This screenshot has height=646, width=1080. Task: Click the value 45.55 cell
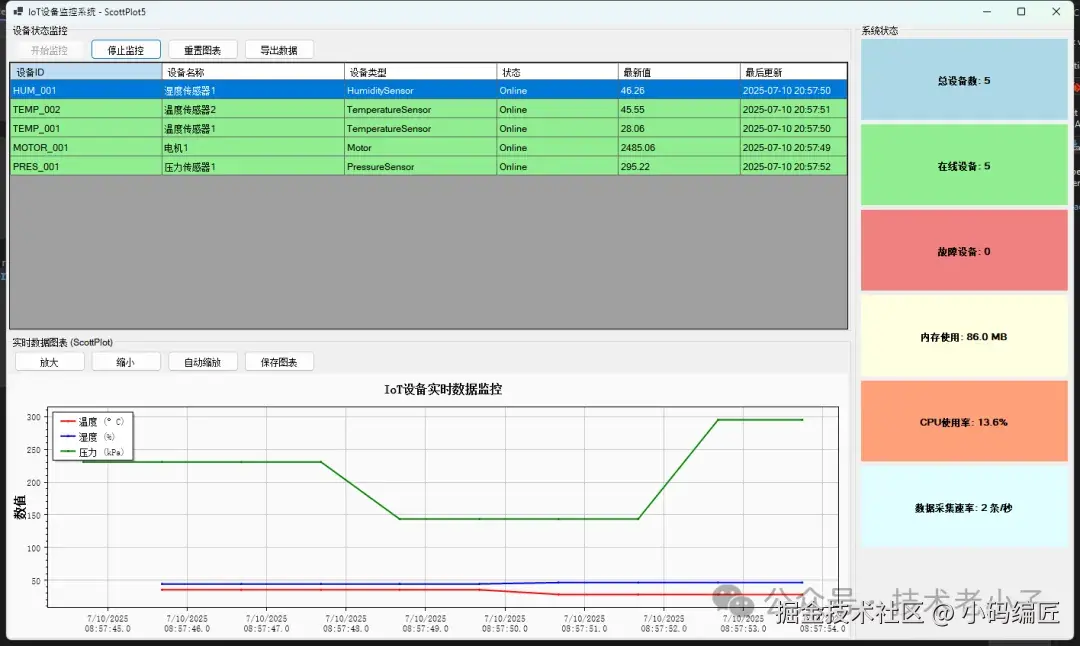[x=679, y=110]
